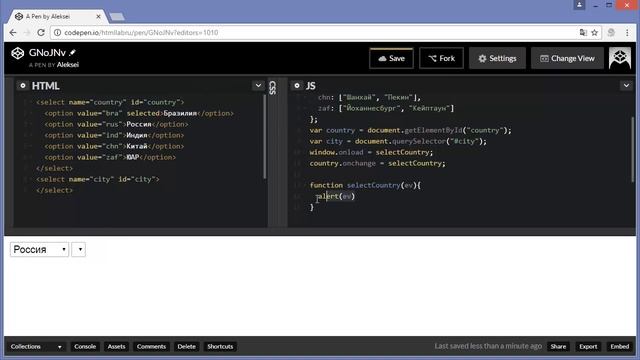Show keyboard Shortcuts
Image resolution: width=640 pixels, height=360 pixels.
[x=220, y=347]
